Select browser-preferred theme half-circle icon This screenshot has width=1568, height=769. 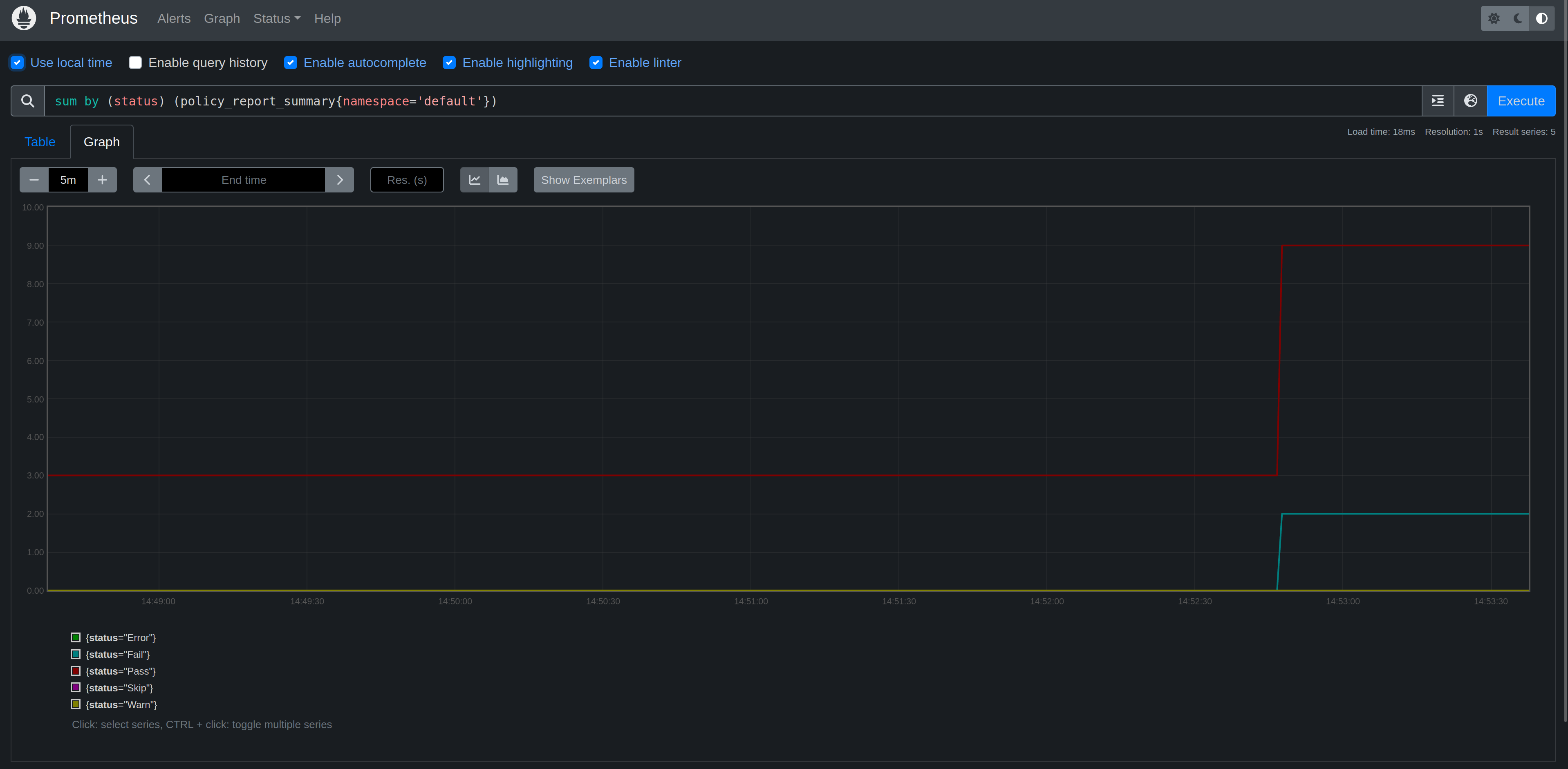(1541, 18)
